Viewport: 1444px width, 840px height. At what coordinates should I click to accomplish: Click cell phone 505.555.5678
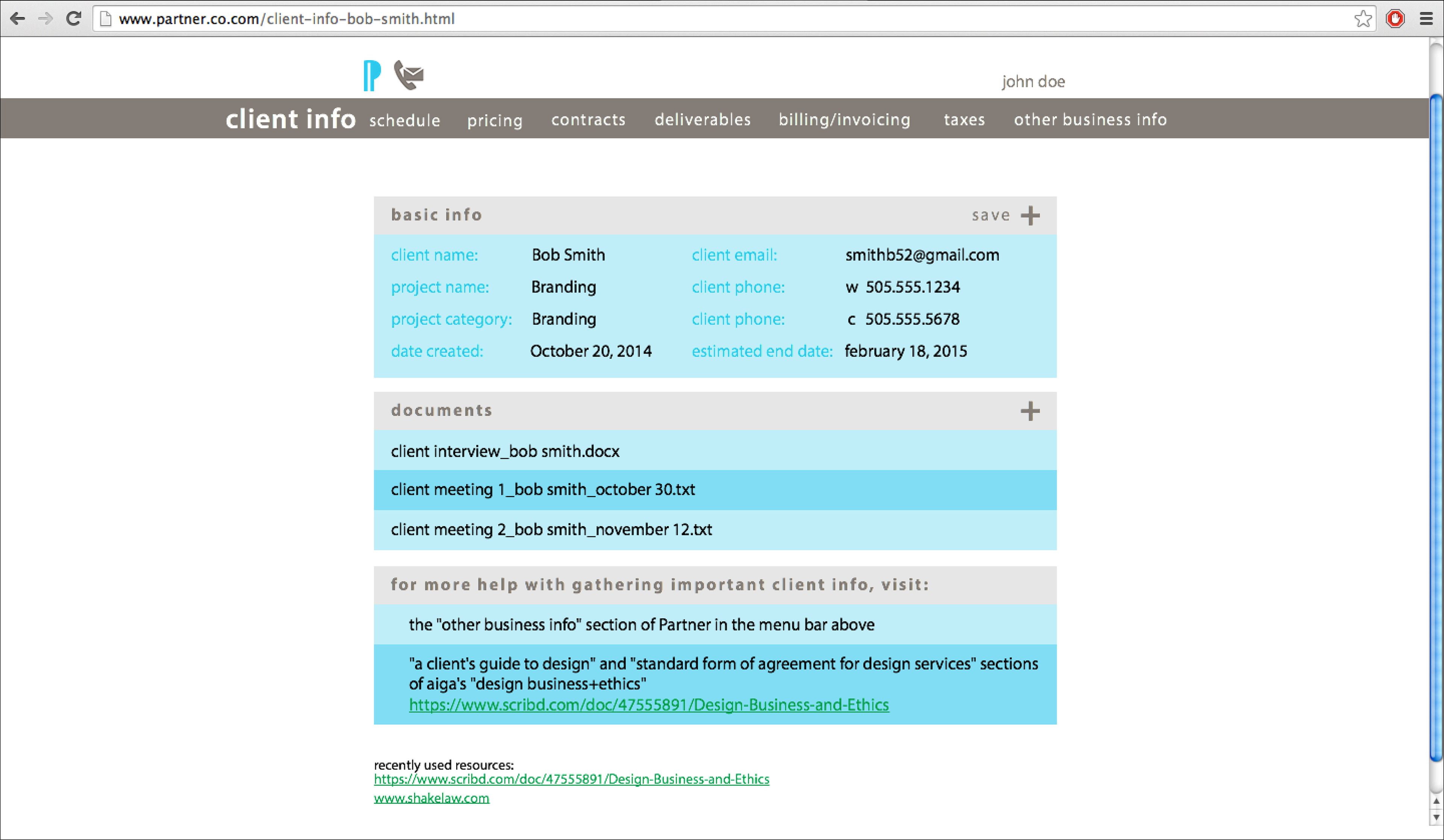[912, 319]
